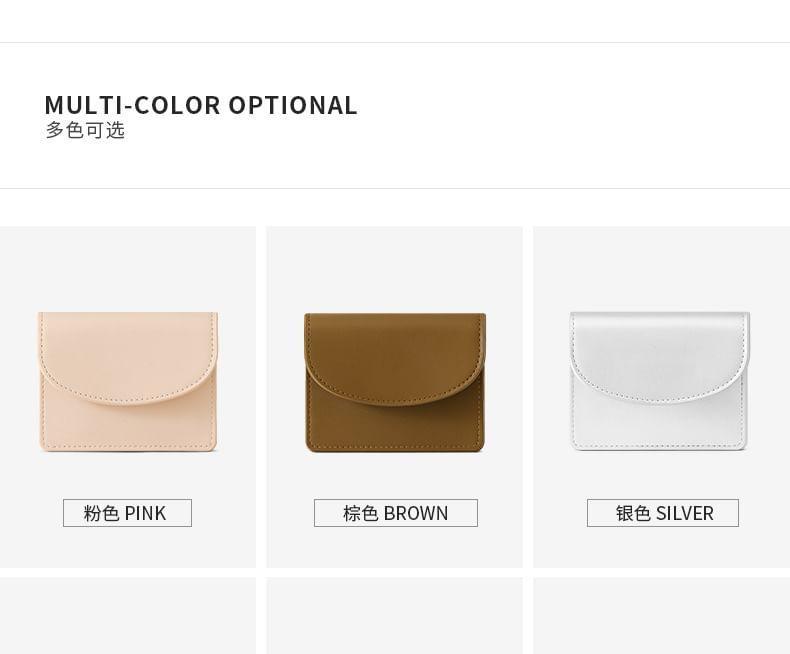Click the 粉色 PINK label box
790x654 pixels.
click(x=127, y=513)
